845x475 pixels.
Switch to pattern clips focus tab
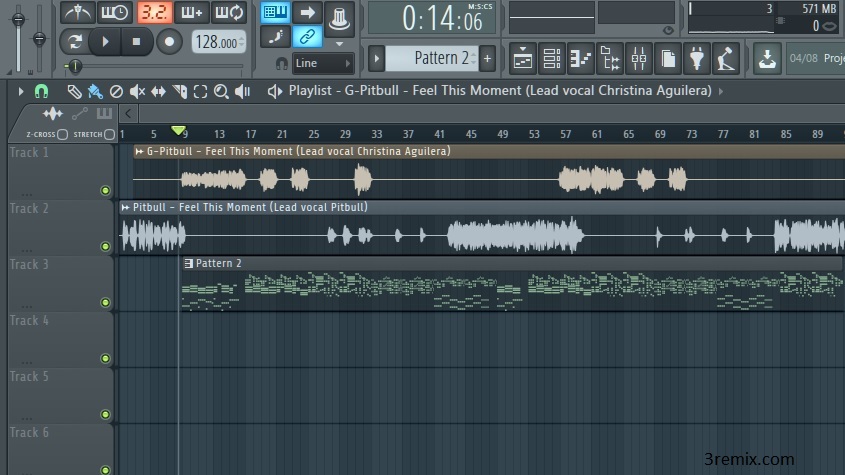coord(104,113)
